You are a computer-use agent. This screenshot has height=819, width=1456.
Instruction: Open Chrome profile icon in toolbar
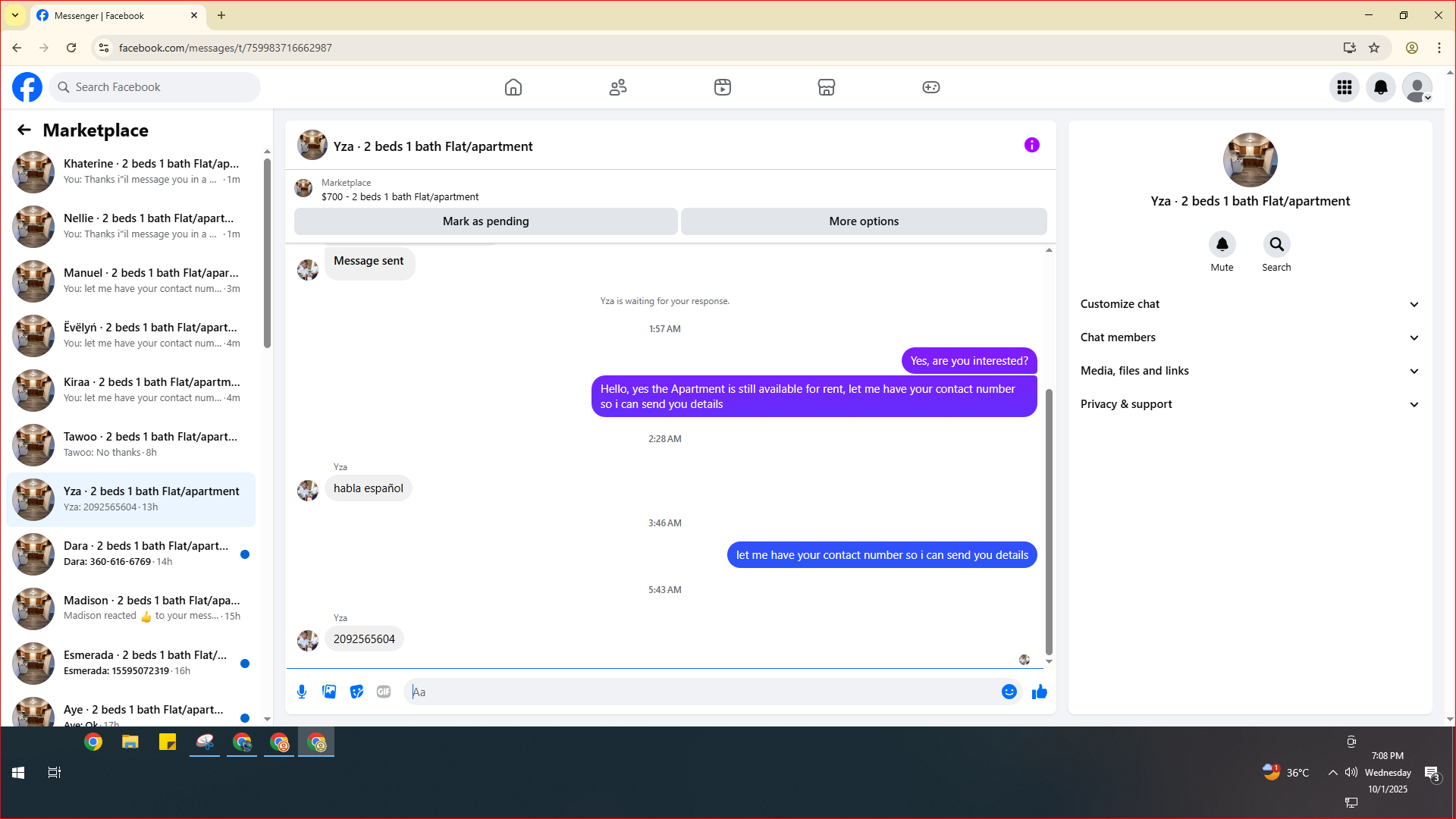[x=1412, y=48]
